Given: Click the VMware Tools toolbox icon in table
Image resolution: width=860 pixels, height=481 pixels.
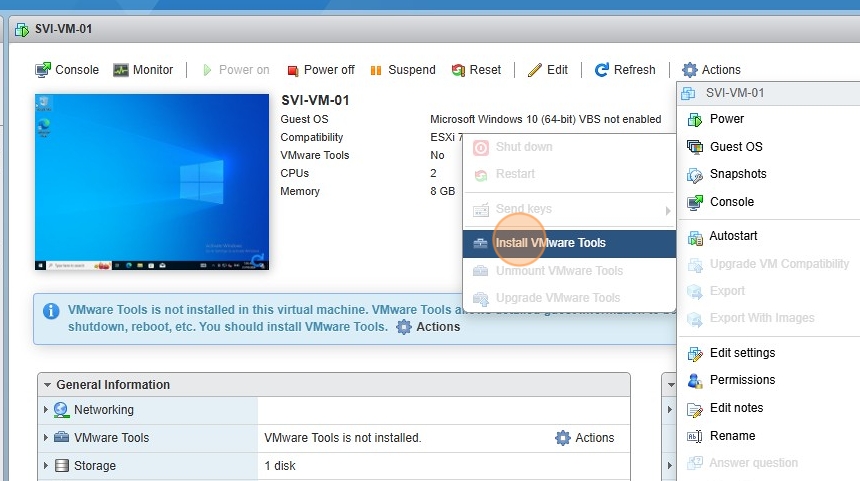Looking at the screenshot, I should (61, 437).
